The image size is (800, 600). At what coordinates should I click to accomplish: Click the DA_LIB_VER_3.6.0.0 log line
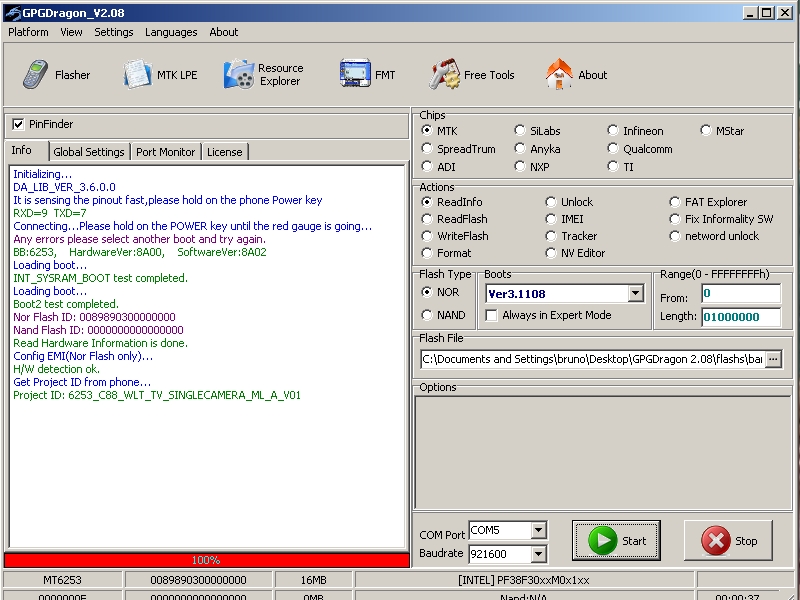click(64, 187)
